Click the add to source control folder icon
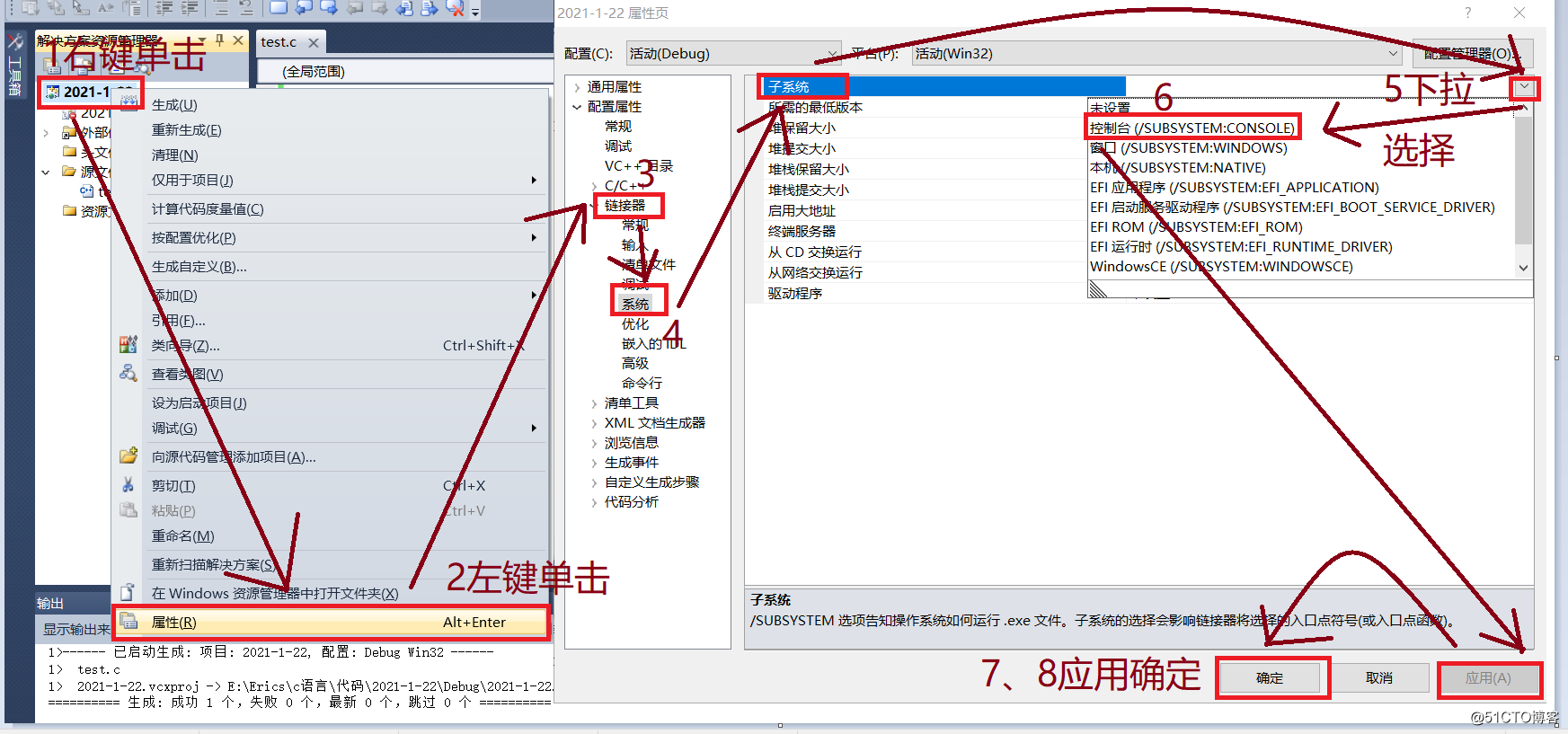This screenshot has height=734, width=1568. 128,456
